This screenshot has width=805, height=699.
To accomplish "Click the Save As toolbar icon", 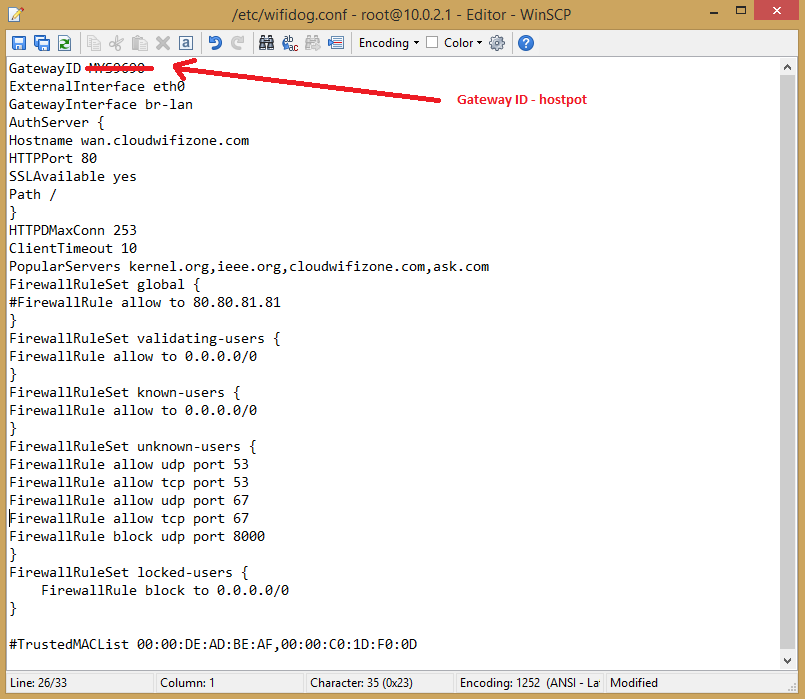I will (x=42, y=43).
